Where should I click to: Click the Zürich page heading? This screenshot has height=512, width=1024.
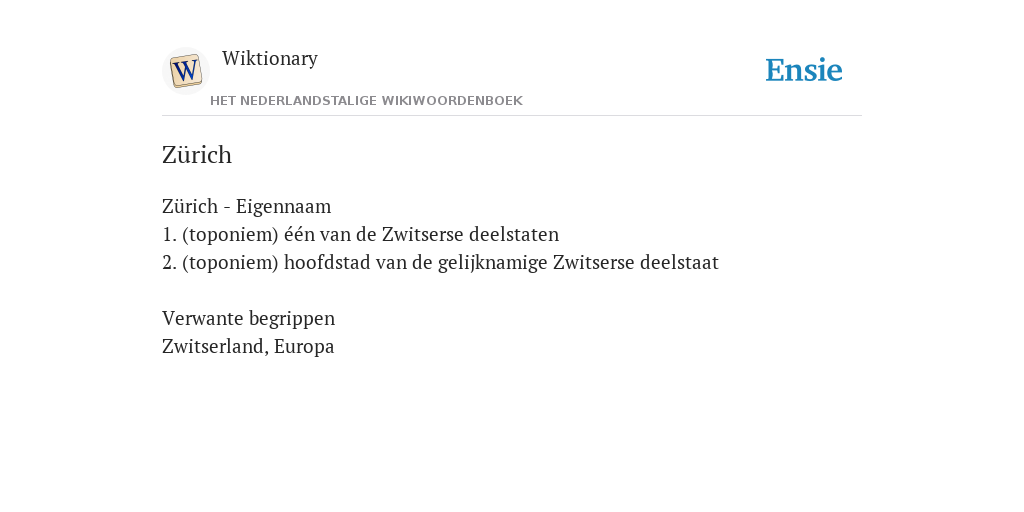coord(197,155)
